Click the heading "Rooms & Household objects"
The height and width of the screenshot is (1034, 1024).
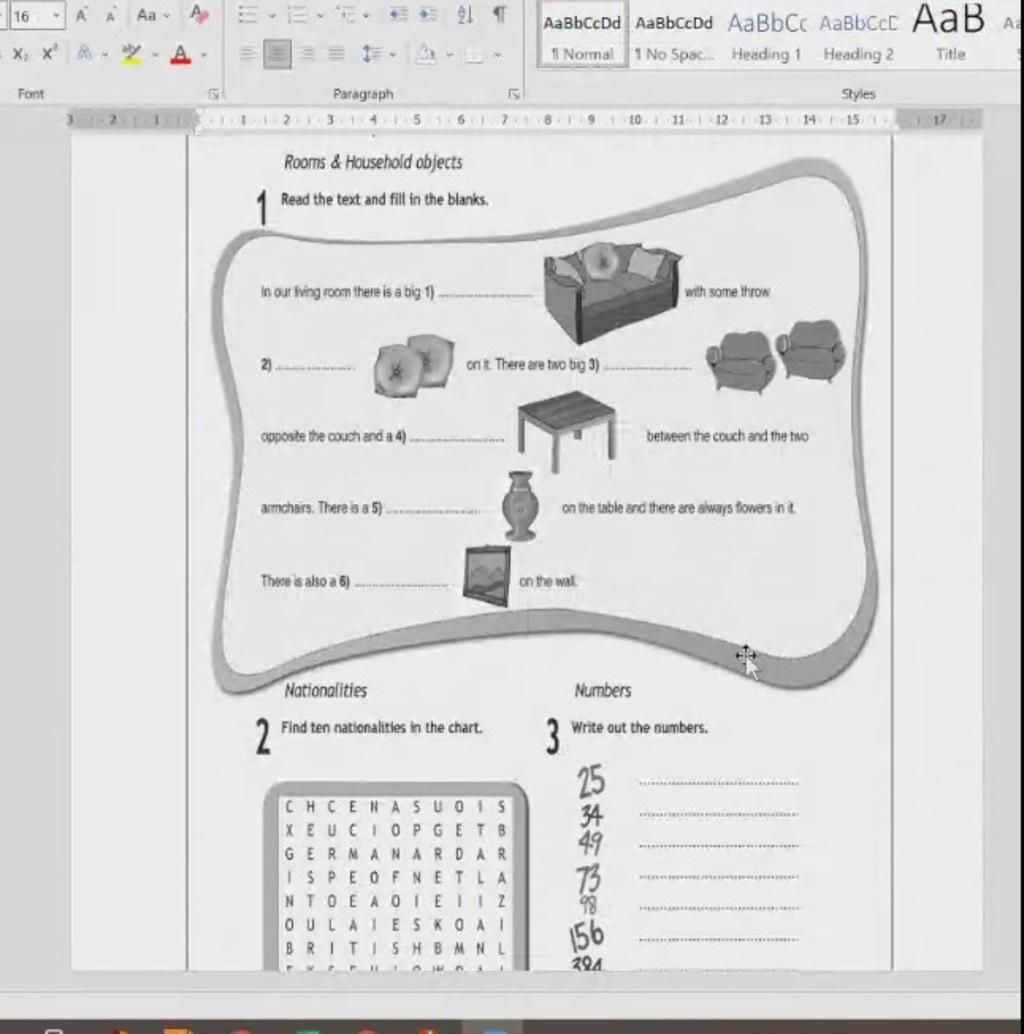(373, 162)
